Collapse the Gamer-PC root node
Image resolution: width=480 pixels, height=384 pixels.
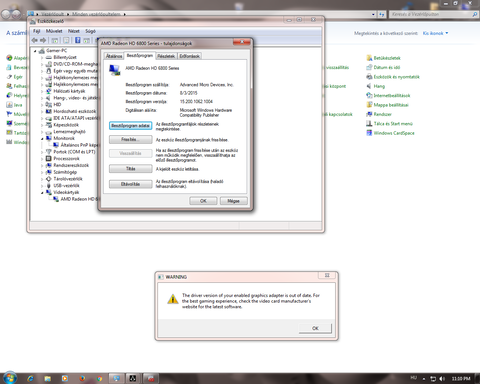[35, 51]
